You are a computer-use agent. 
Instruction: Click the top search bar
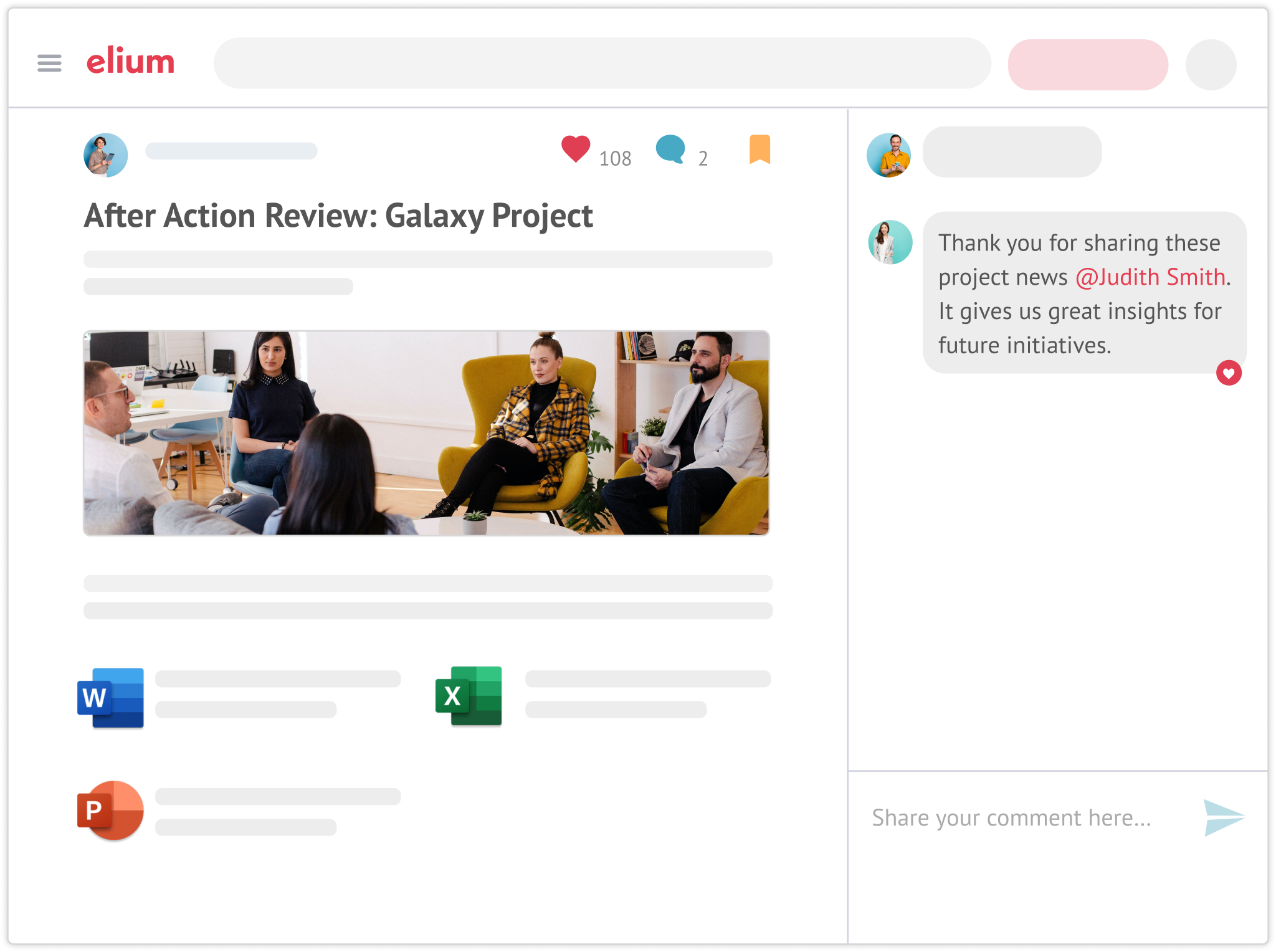pos(602,64)
